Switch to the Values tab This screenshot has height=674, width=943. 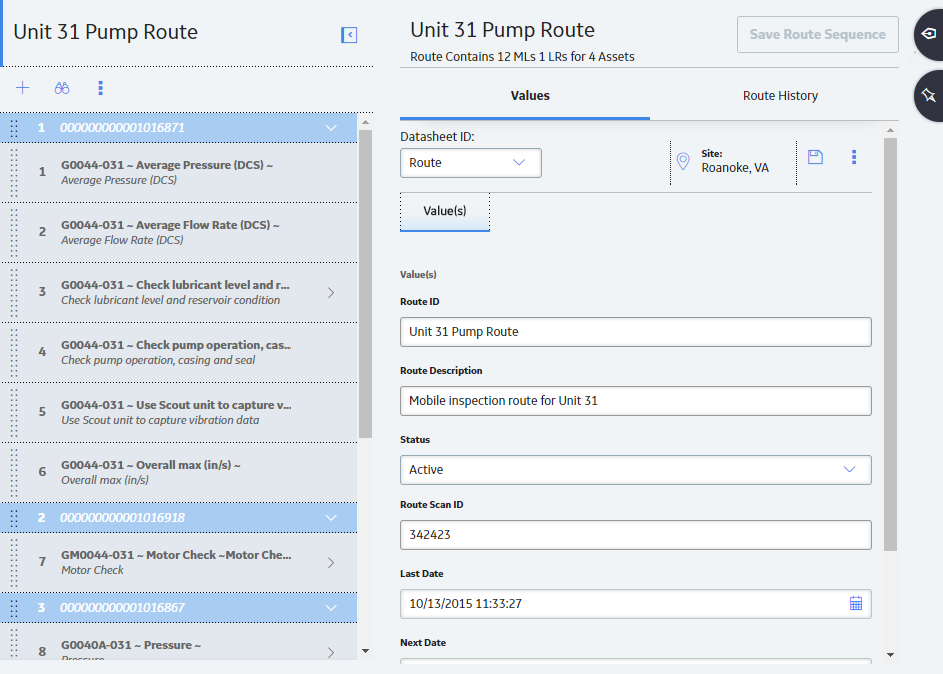[x=530, y=96]
